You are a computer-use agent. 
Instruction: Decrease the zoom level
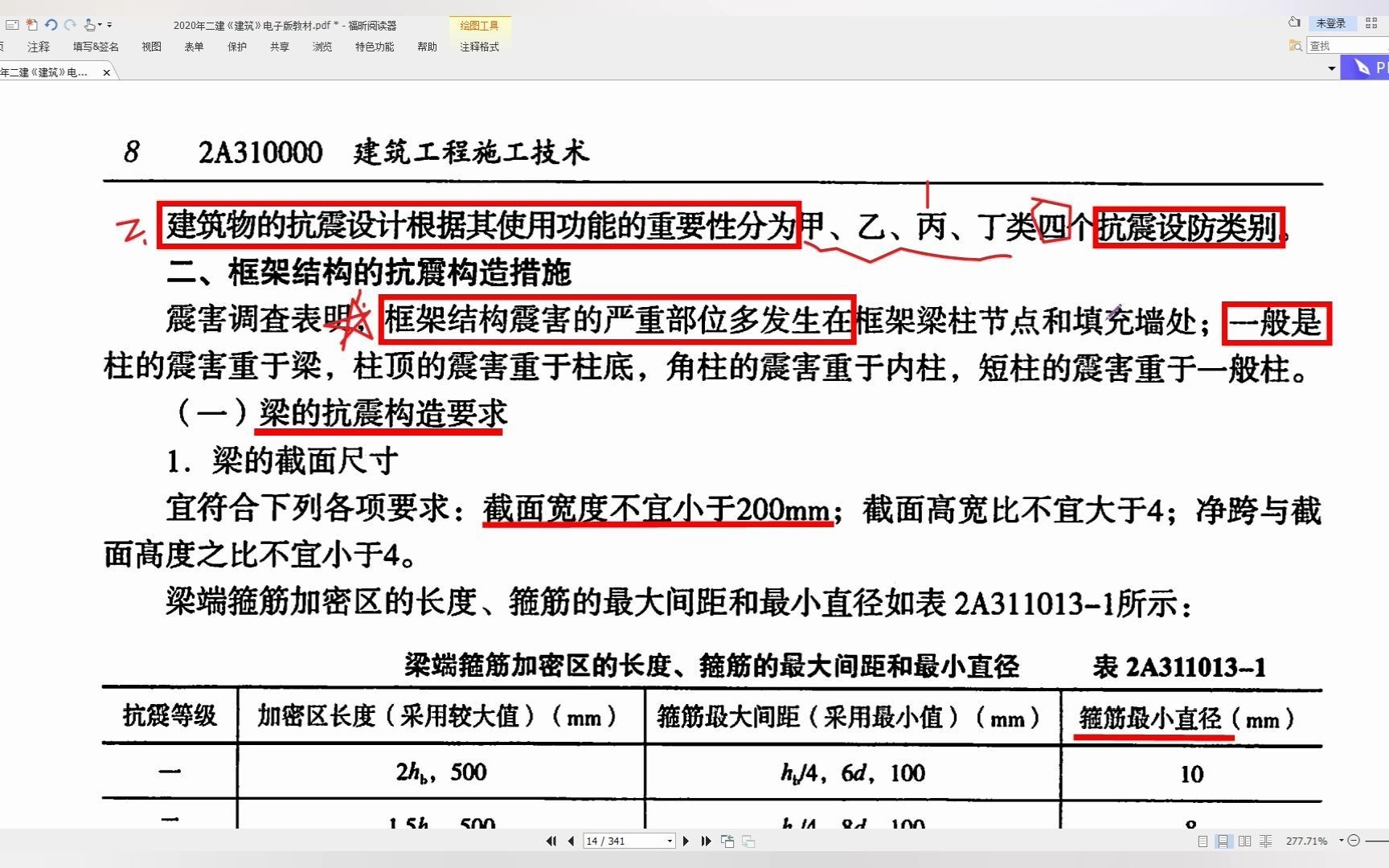[x=1354, y=841]
